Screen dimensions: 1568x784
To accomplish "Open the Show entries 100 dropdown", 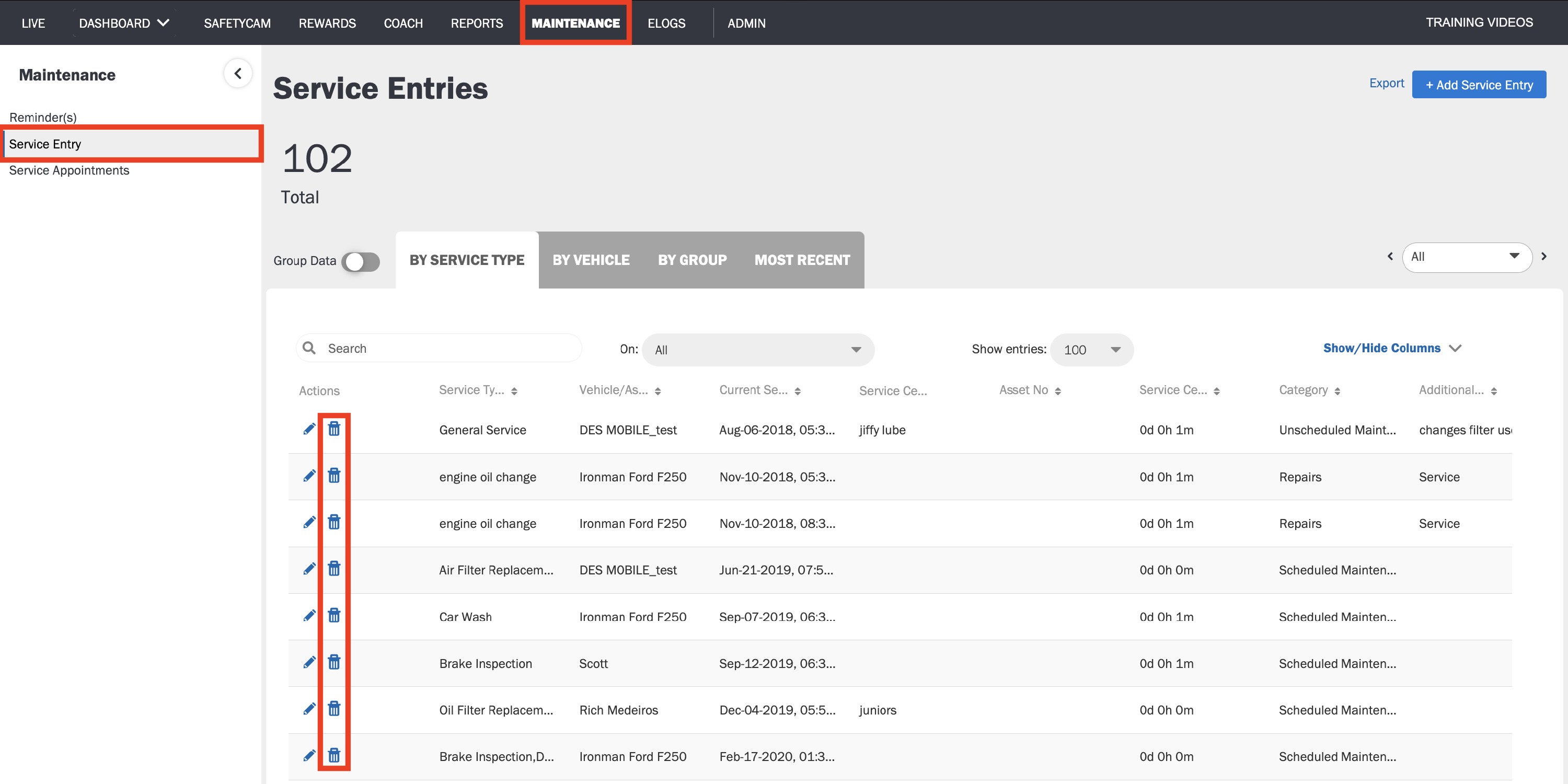I will coord(1092,349).
